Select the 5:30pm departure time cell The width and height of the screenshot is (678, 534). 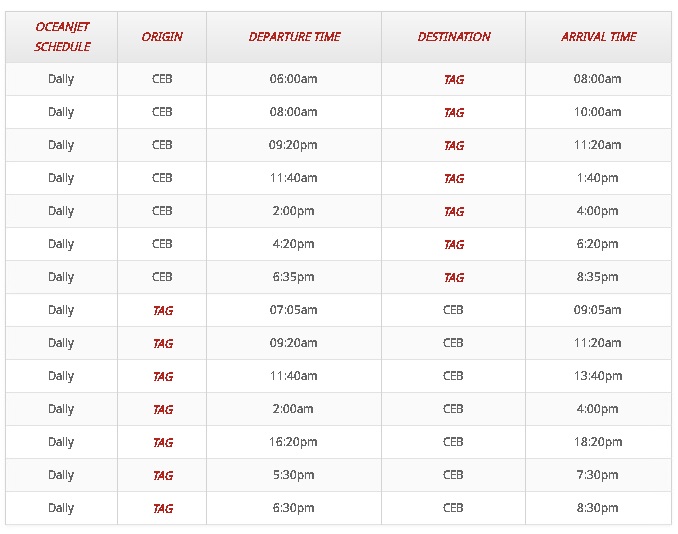pos(294,475)
